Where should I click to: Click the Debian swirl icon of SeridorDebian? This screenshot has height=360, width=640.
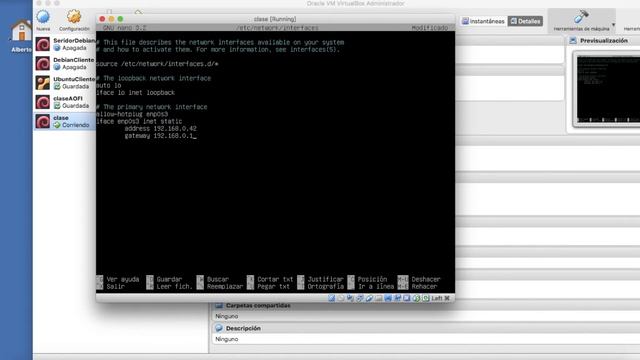point(43,44)
